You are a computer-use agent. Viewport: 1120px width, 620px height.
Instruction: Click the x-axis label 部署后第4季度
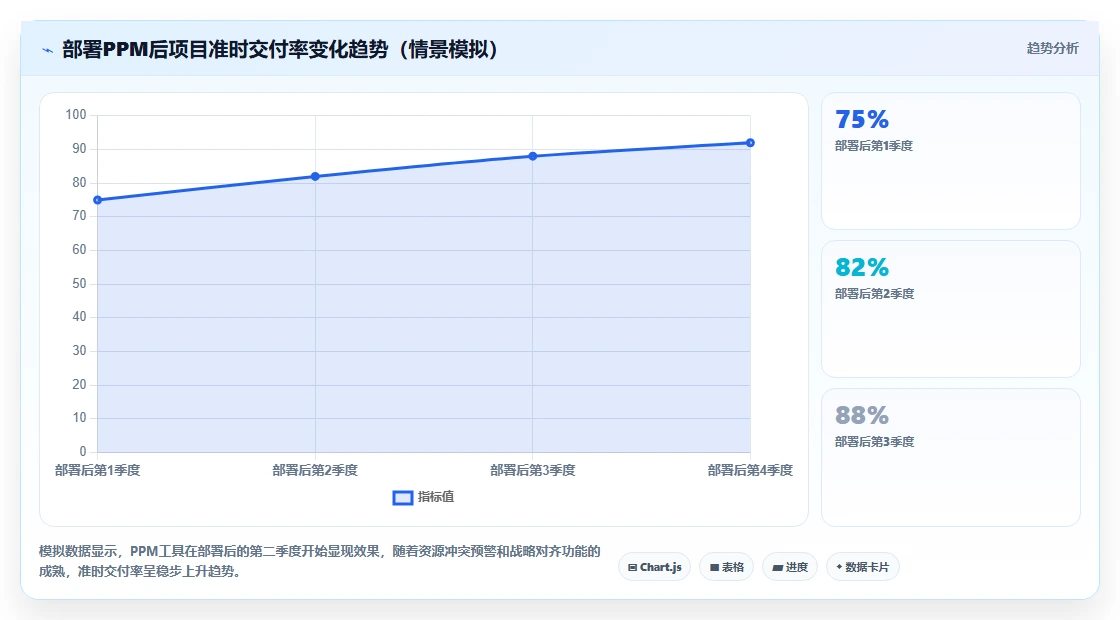(750, 470)
